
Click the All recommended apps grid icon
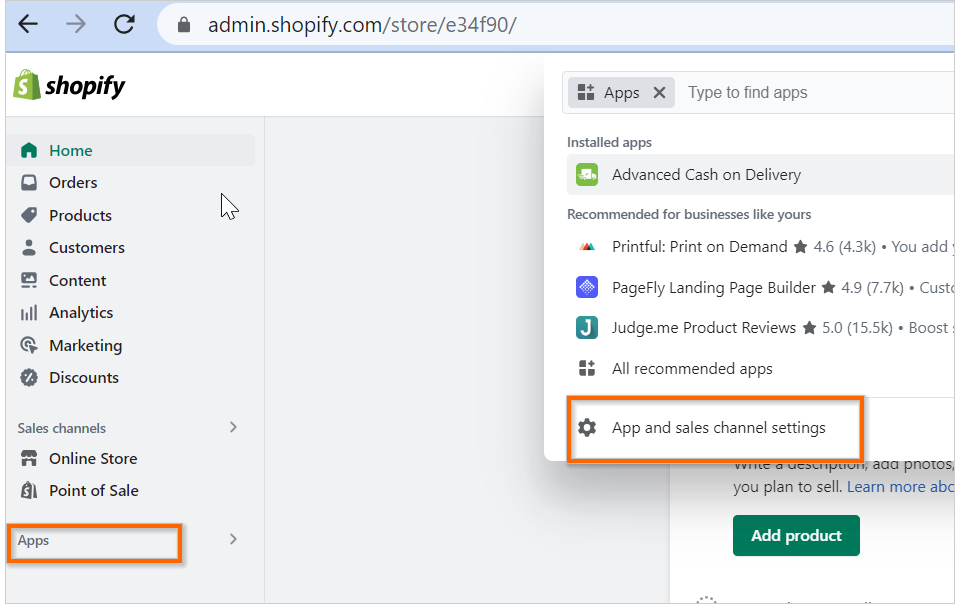(x=587, y=368)
